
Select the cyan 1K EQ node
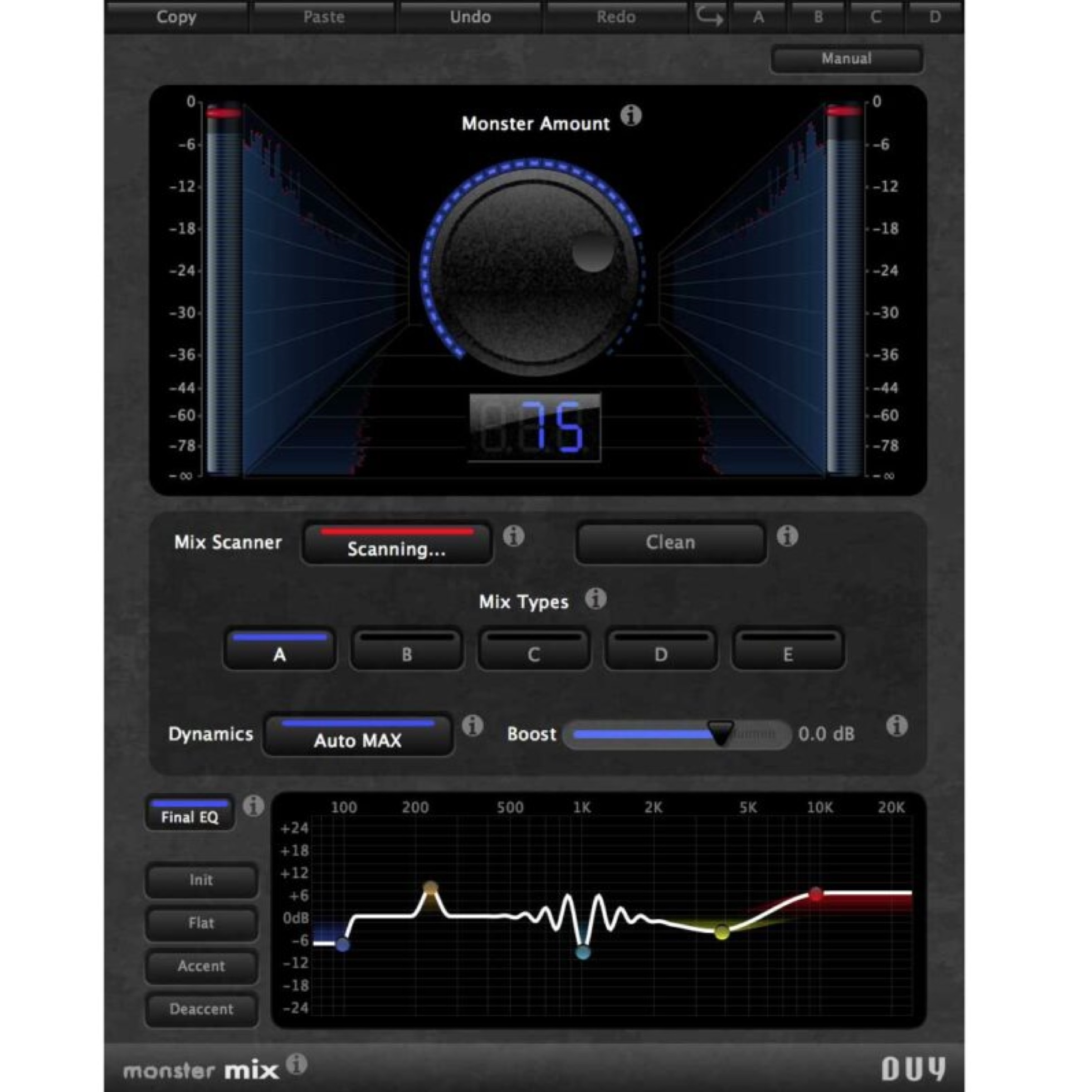583,952
